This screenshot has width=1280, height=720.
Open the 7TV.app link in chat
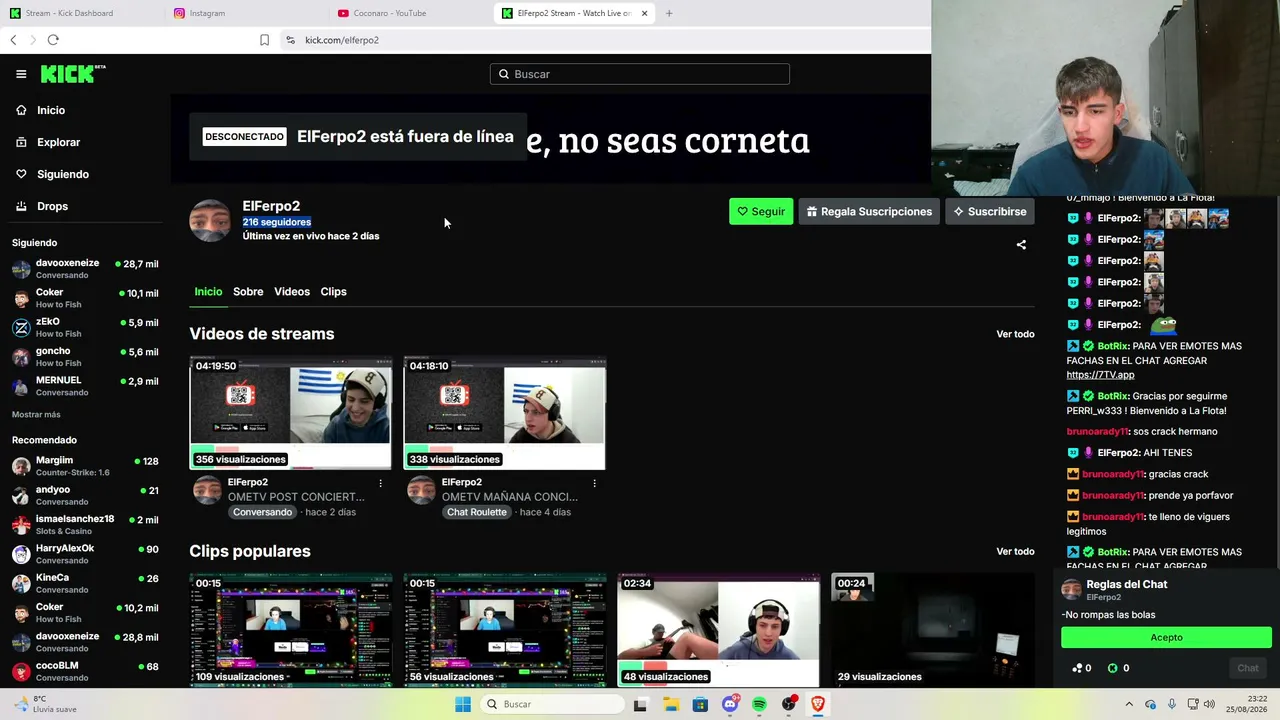1100,375
